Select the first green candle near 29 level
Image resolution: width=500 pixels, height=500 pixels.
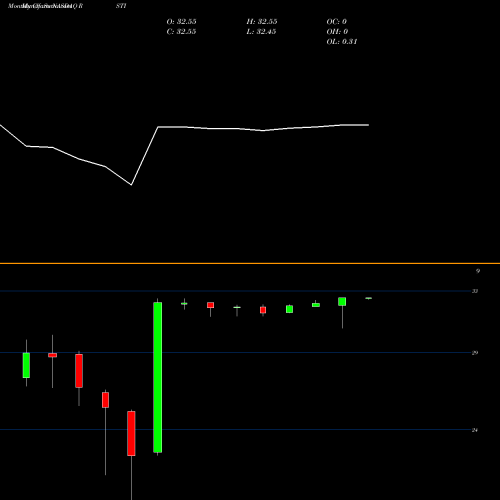[26, 365]
